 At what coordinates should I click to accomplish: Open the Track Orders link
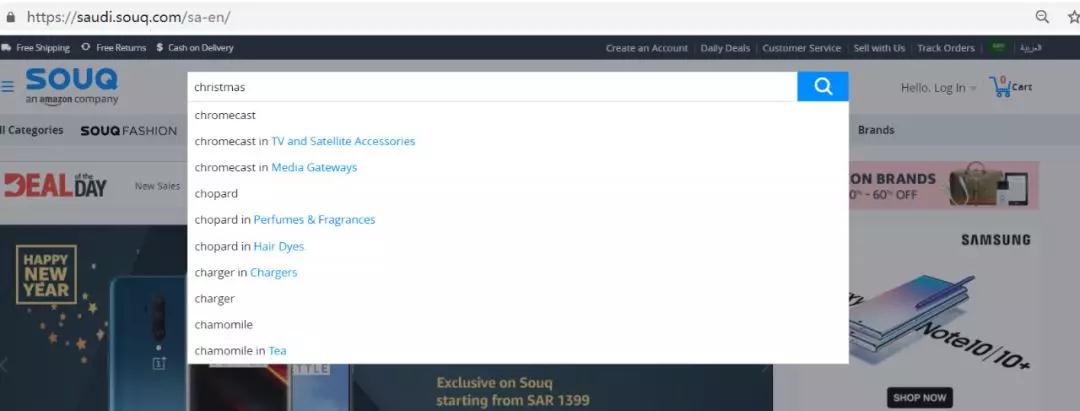click(946, 48)
